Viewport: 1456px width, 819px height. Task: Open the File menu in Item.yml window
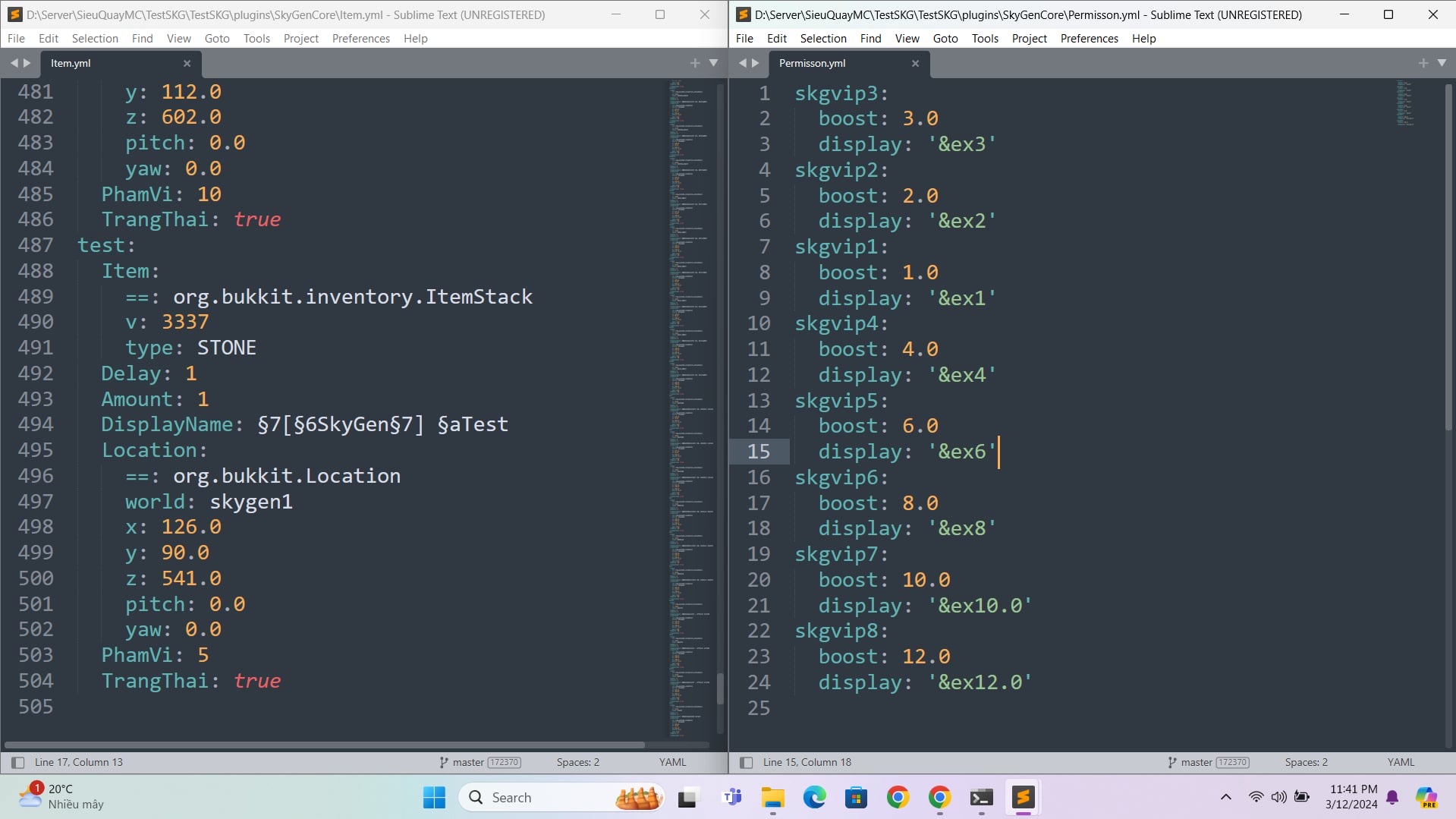pos(16,38)
